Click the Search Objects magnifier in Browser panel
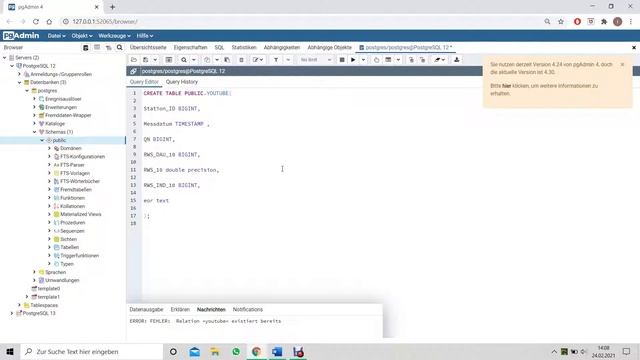This screenshot has height=360, width=640. pyautogui.click(x=120, y=48)
